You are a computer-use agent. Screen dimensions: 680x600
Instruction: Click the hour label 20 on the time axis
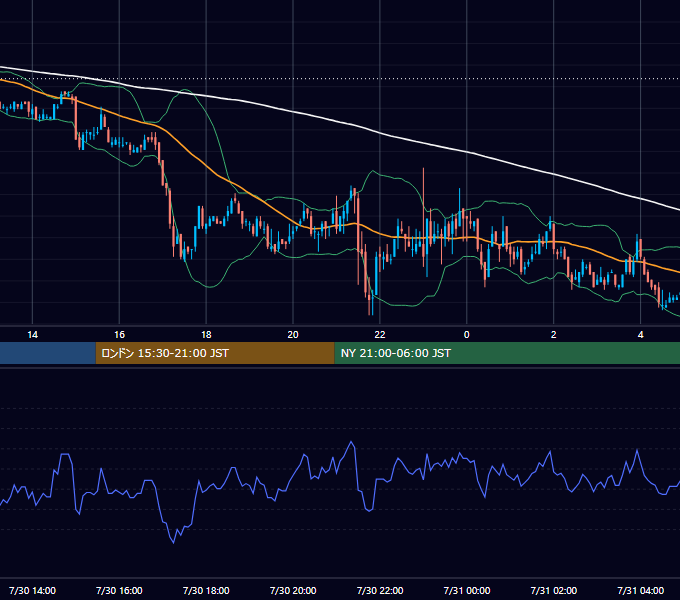click(x=293, y=335)
